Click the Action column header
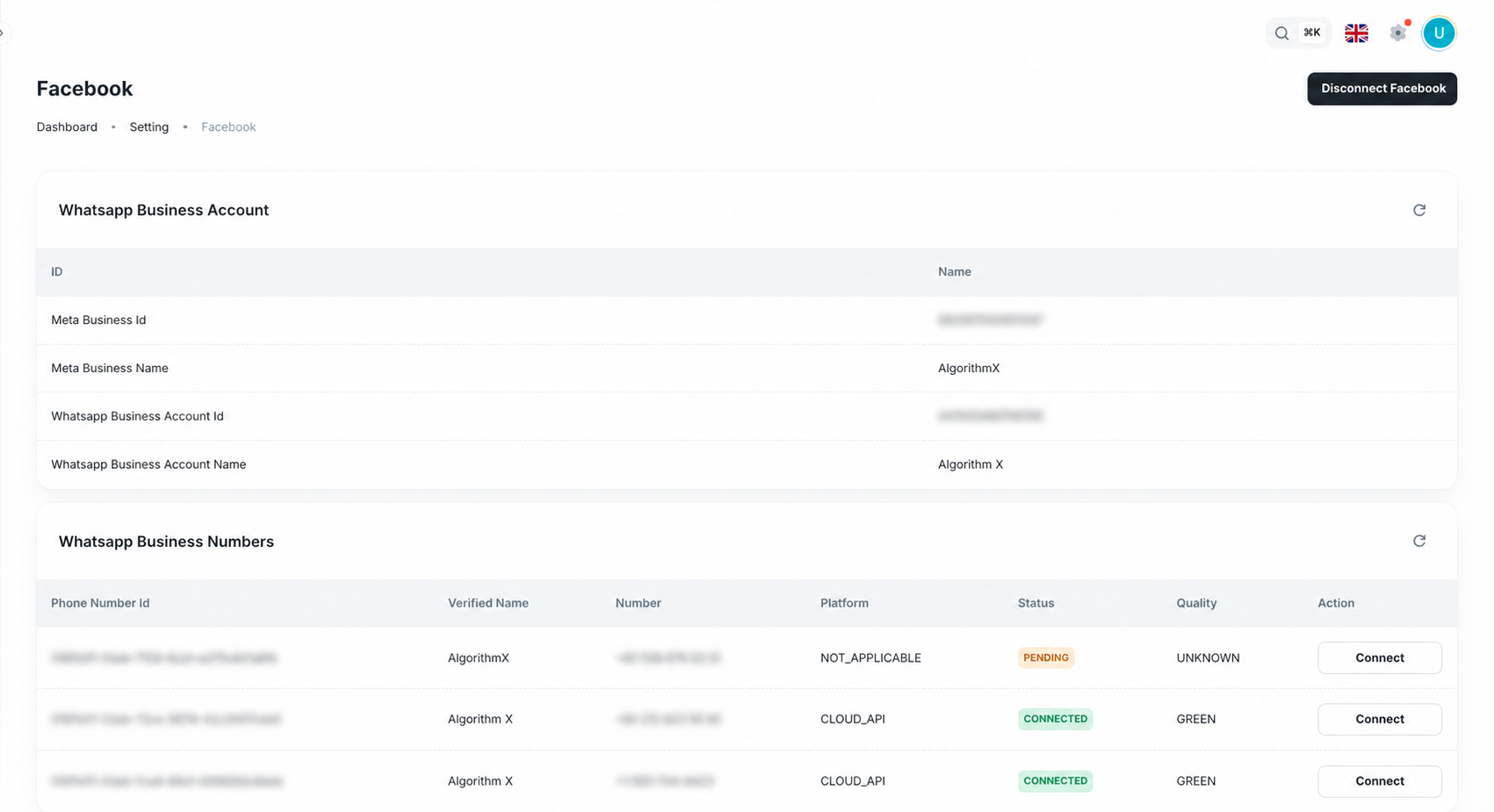Screen dimensions: 1494x812 (x=1336, y=603)
